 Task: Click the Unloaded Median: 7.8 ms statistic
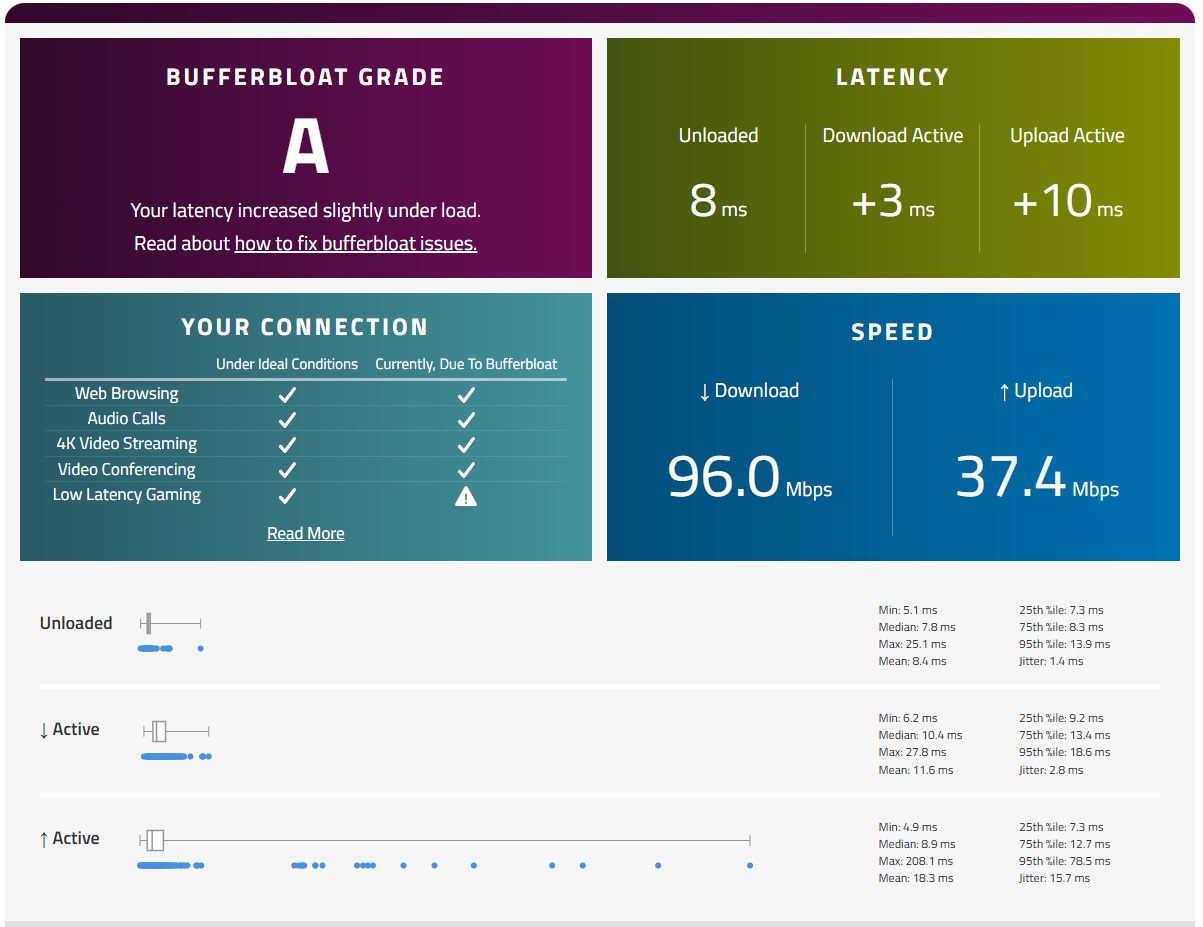(917, 627)
